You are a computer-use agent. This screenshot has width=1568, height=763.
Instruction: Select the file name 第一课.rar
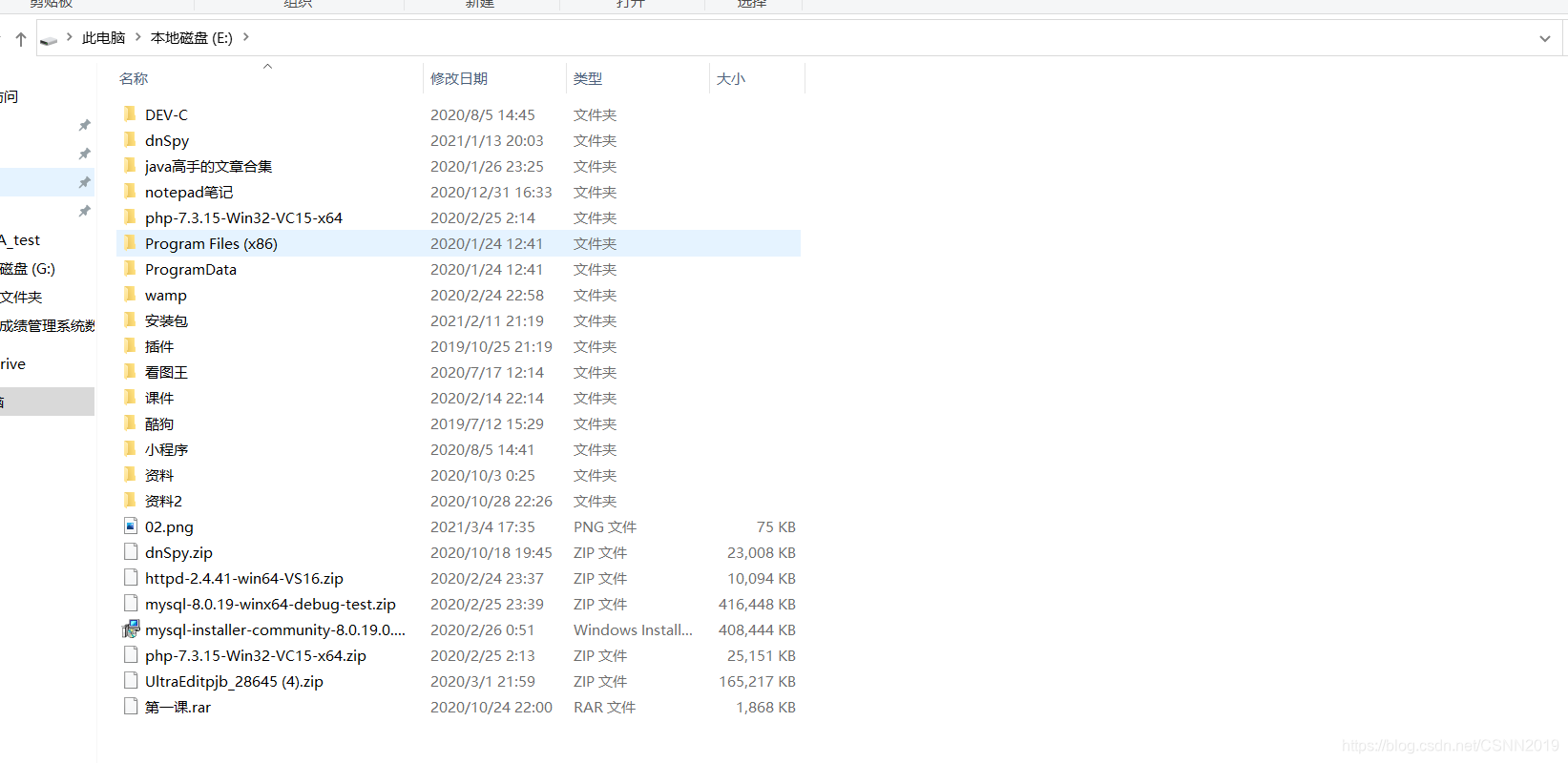pos(178,707)
